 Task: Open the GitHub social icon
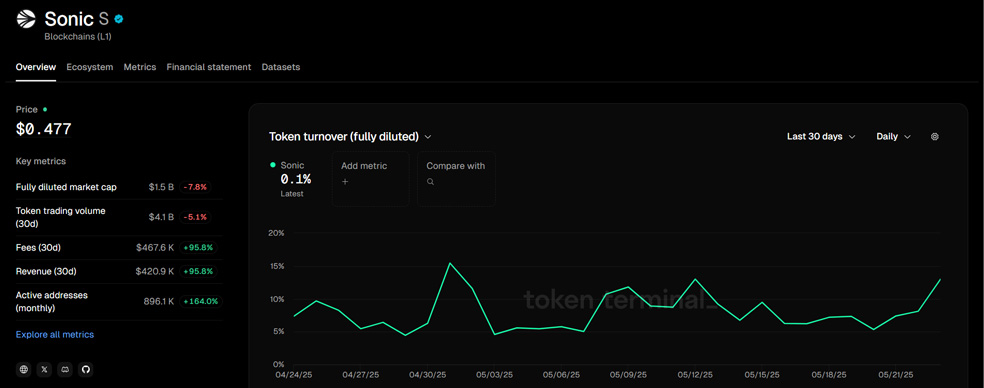(85, 369)
